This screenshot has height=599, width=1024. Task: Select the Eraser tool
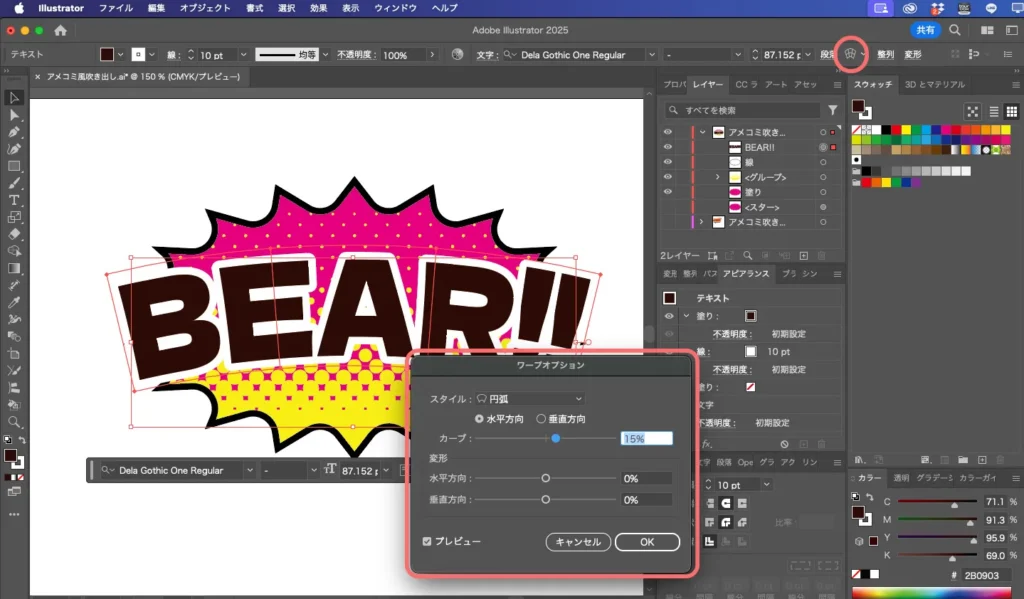[x=14, y=234]
